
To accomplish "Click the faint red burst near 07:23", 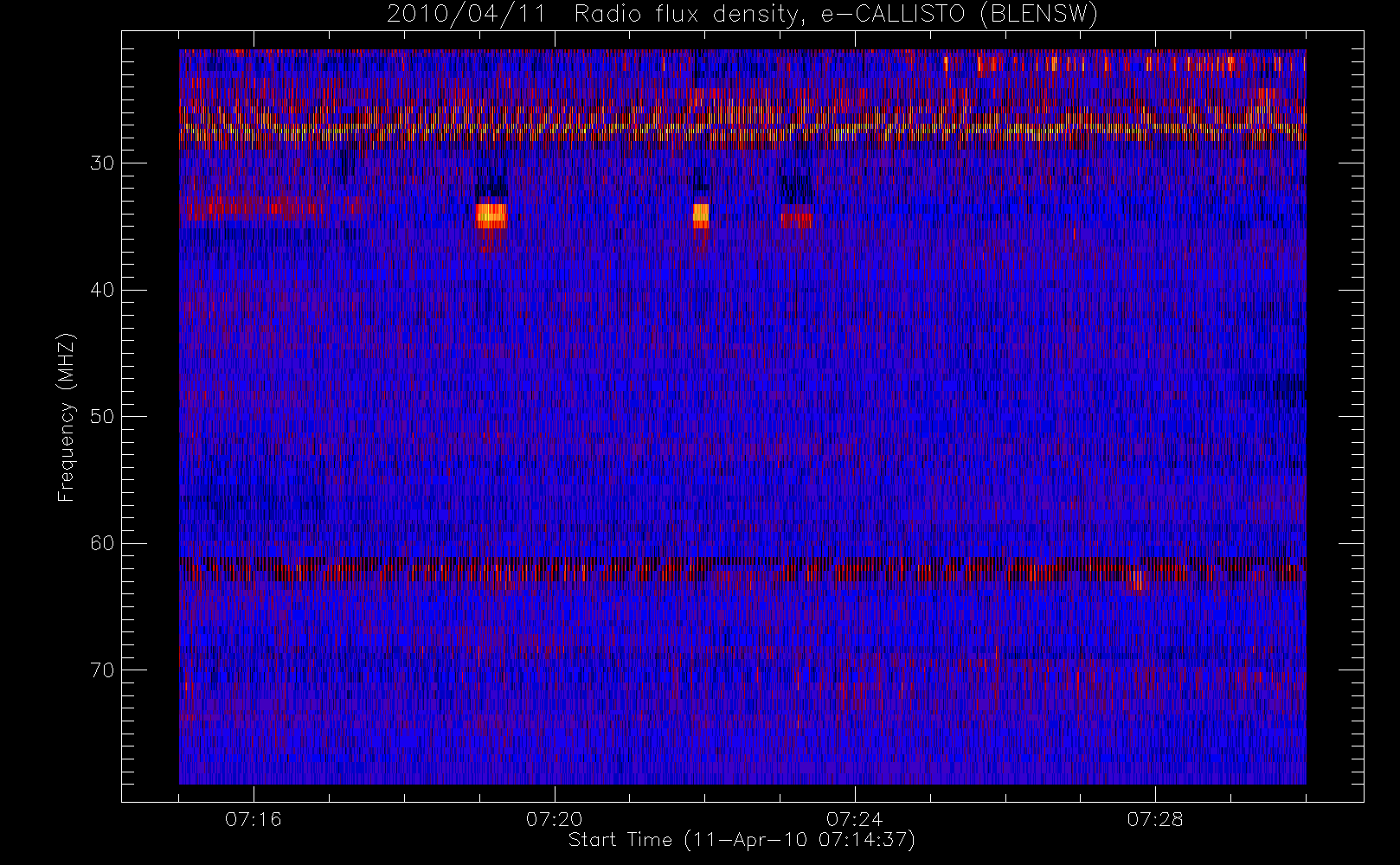I will coord(796,221).
